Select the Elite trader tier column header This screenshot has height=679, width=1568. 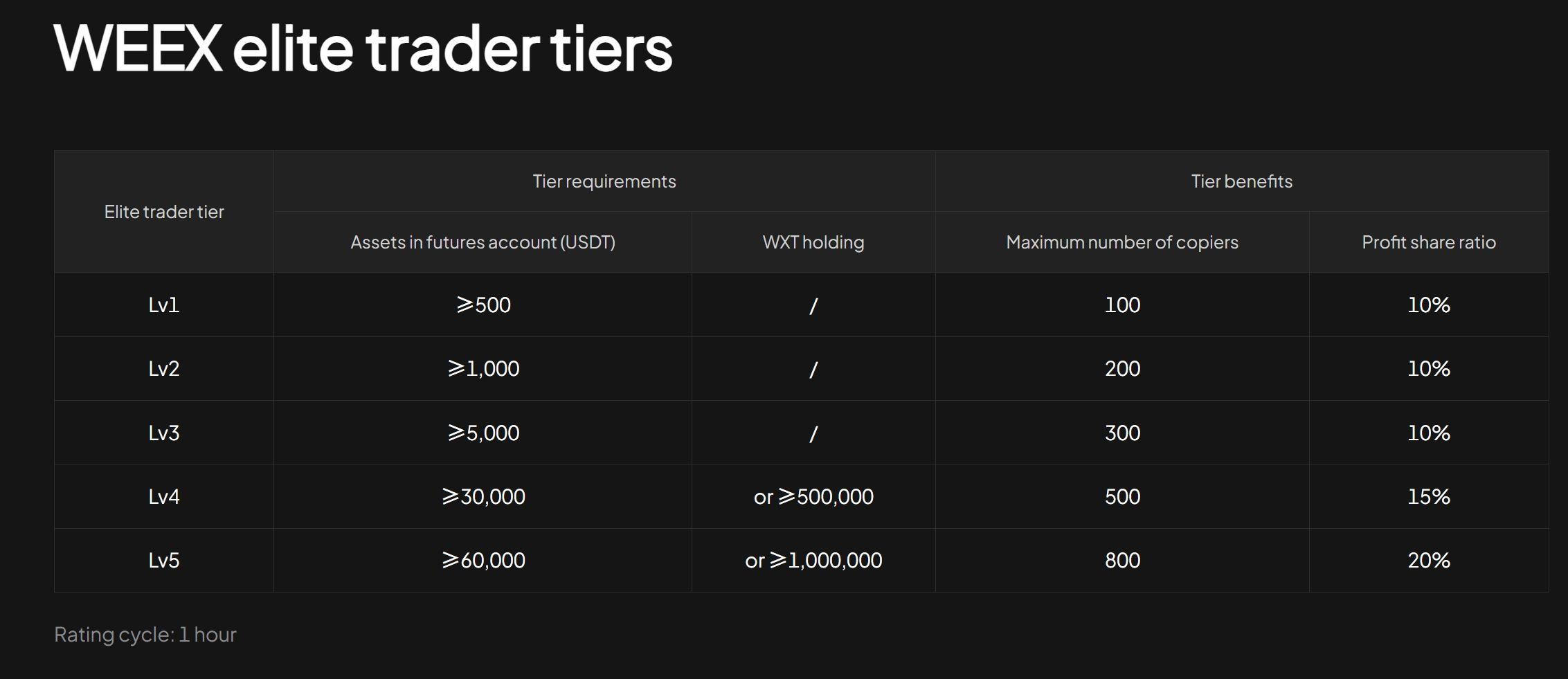click(164, 212)
